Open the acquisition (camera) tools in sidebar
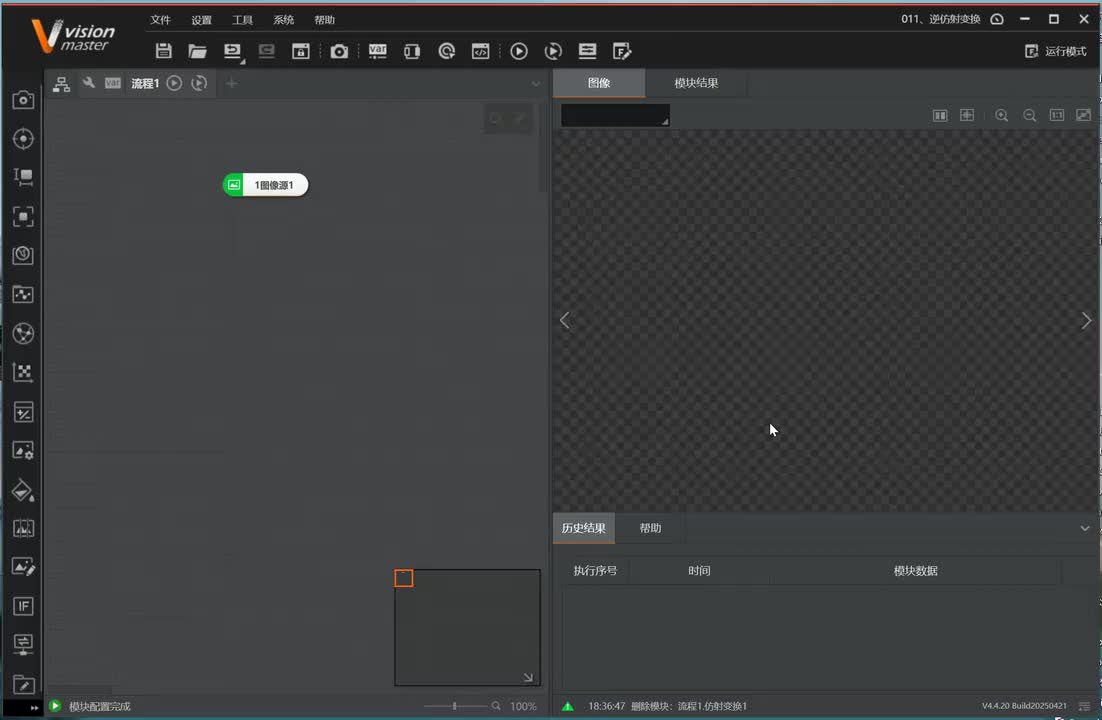This screenshot has height=720, width=1102. [23, 99]
